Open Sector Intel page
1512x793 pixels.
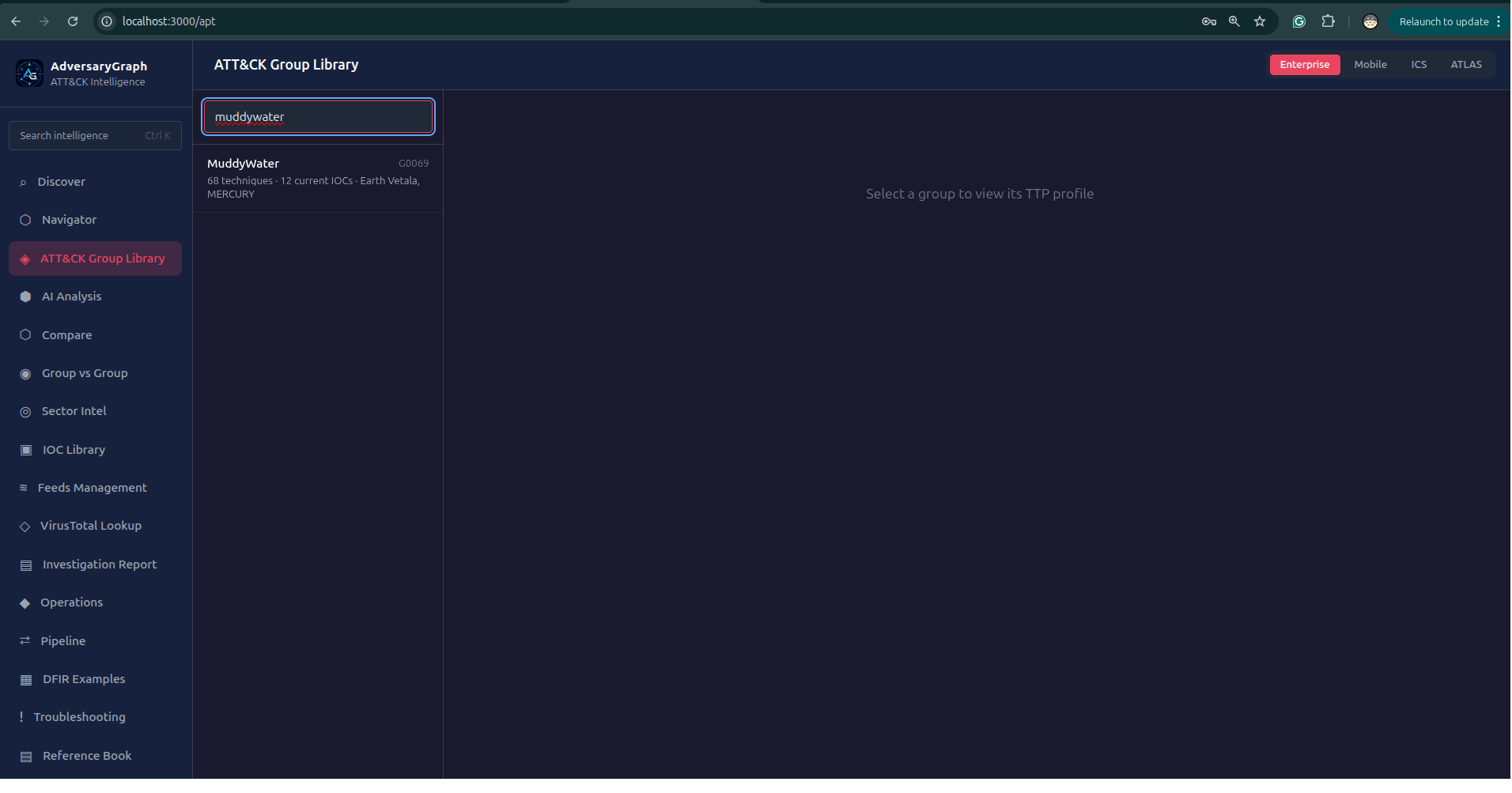point(95,411)
